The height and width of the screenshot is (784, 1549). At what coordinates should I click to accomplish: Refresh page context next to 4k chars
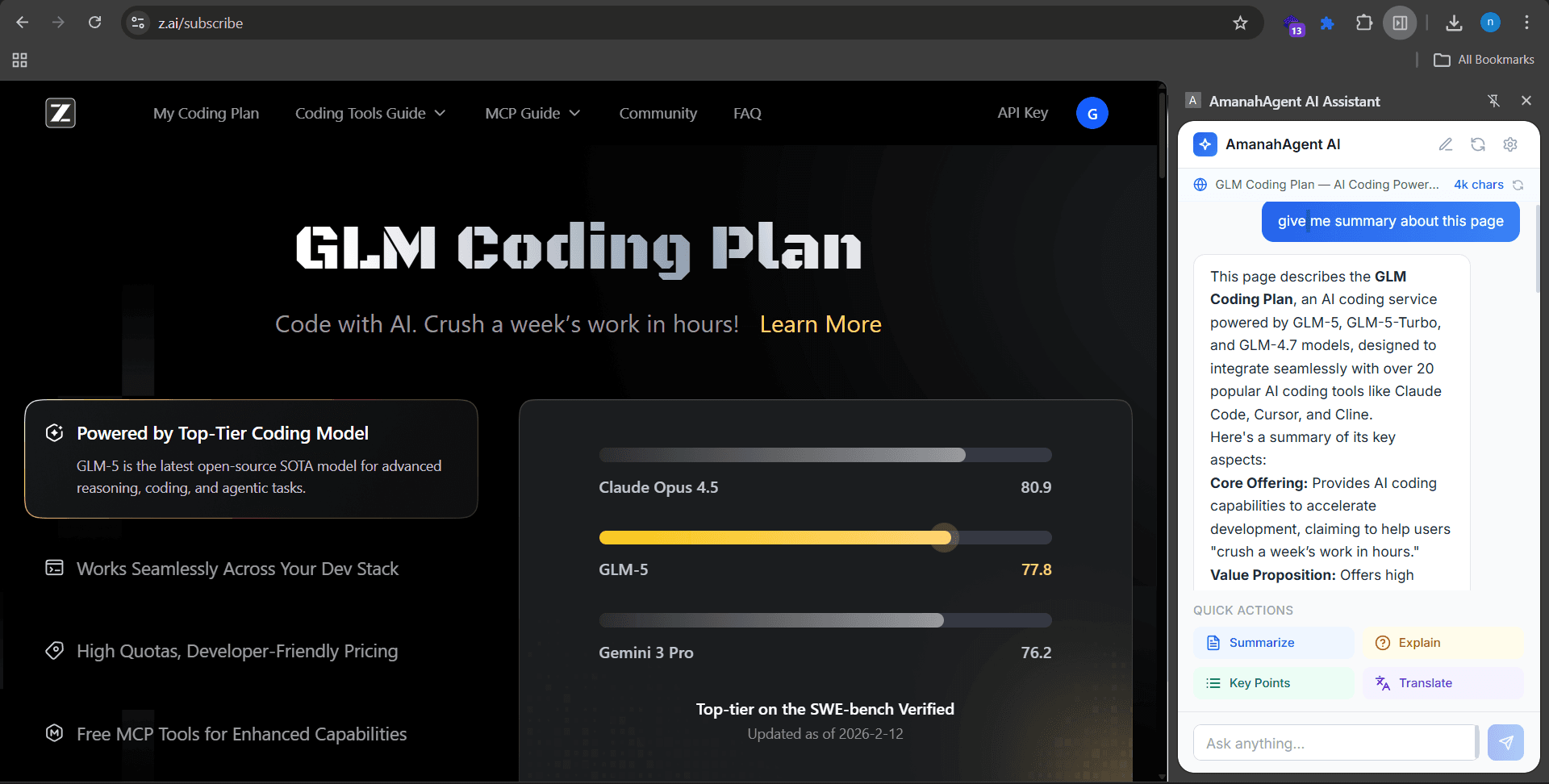click(1518, 185)
